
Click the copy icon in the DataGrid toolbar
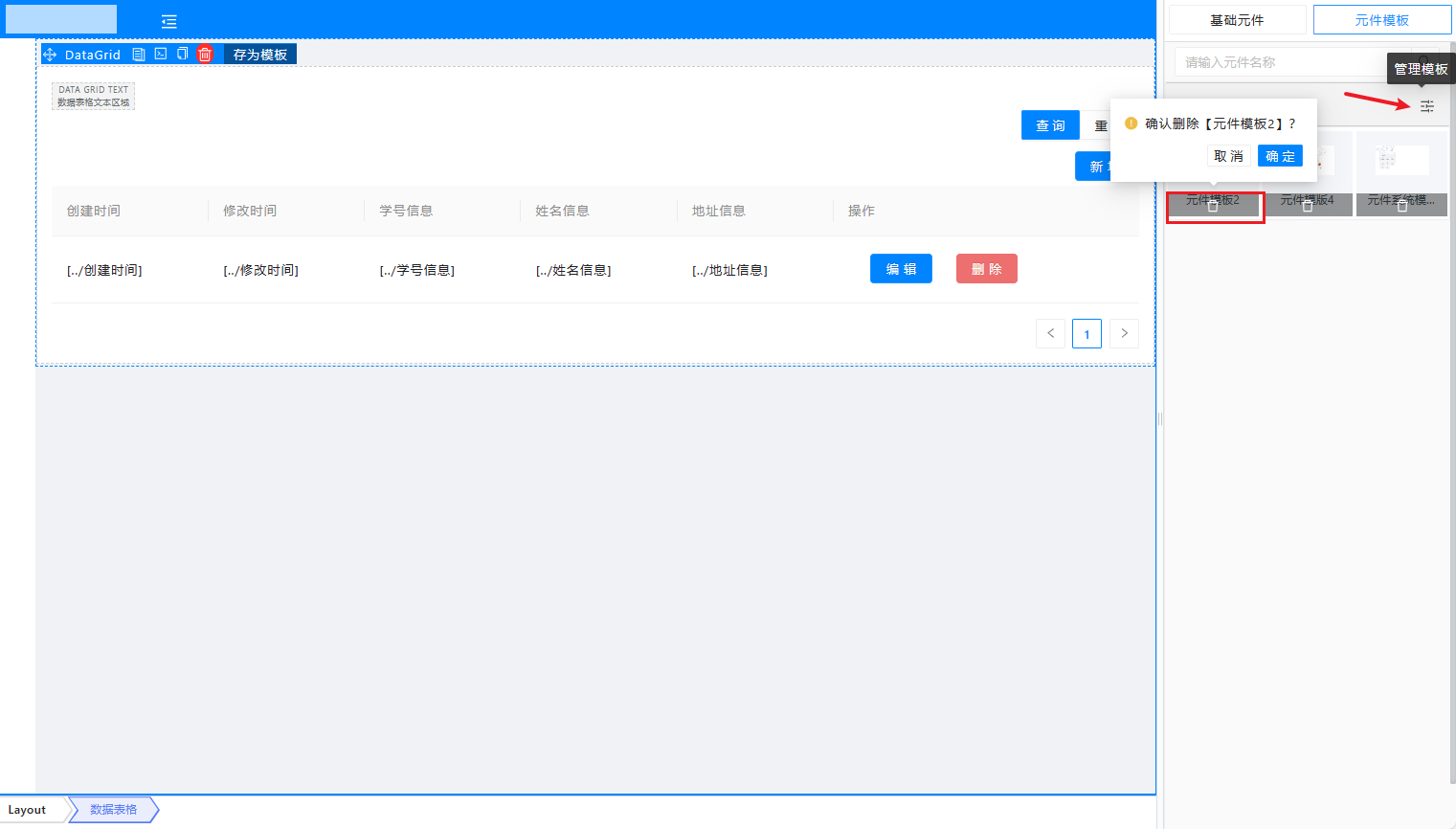coord(182,54)
